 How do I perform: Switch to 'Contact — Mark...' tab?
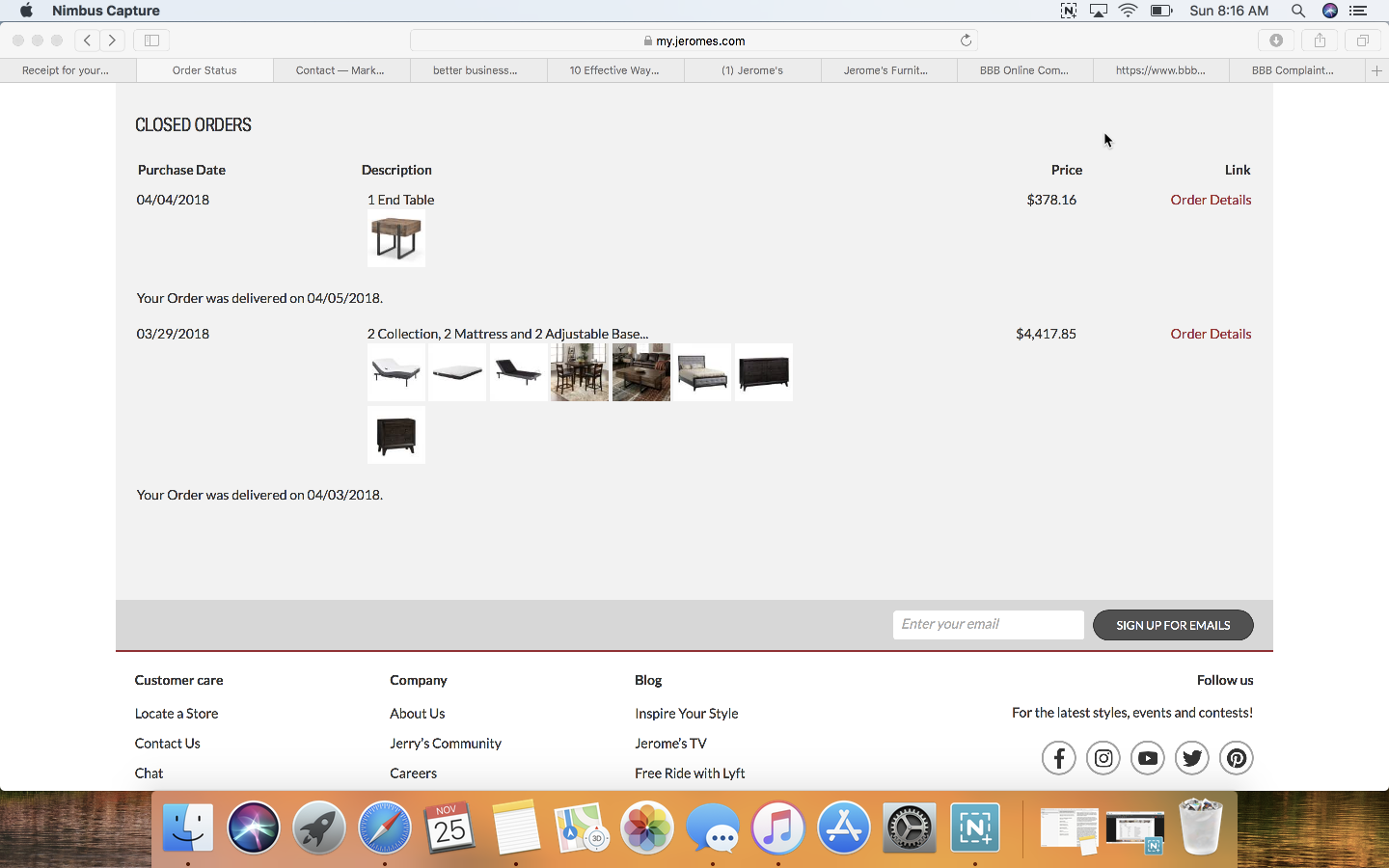click(341, 70)
